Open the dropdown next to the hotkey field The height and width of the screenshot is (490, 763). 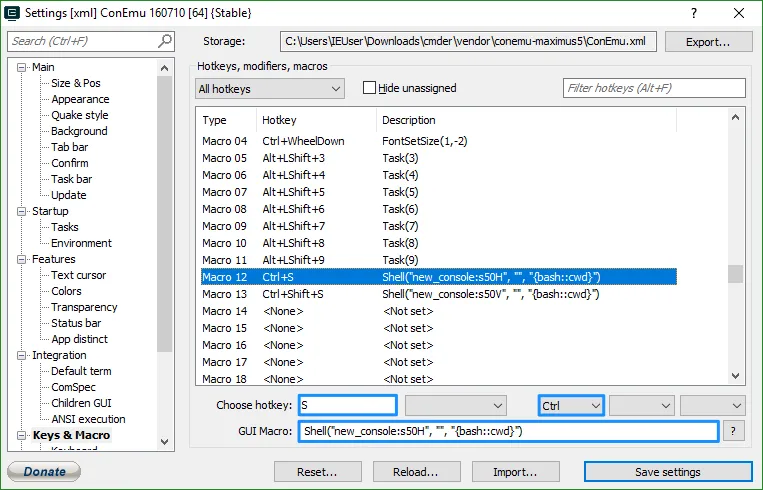pyautogui.click(x=455, y=405)
